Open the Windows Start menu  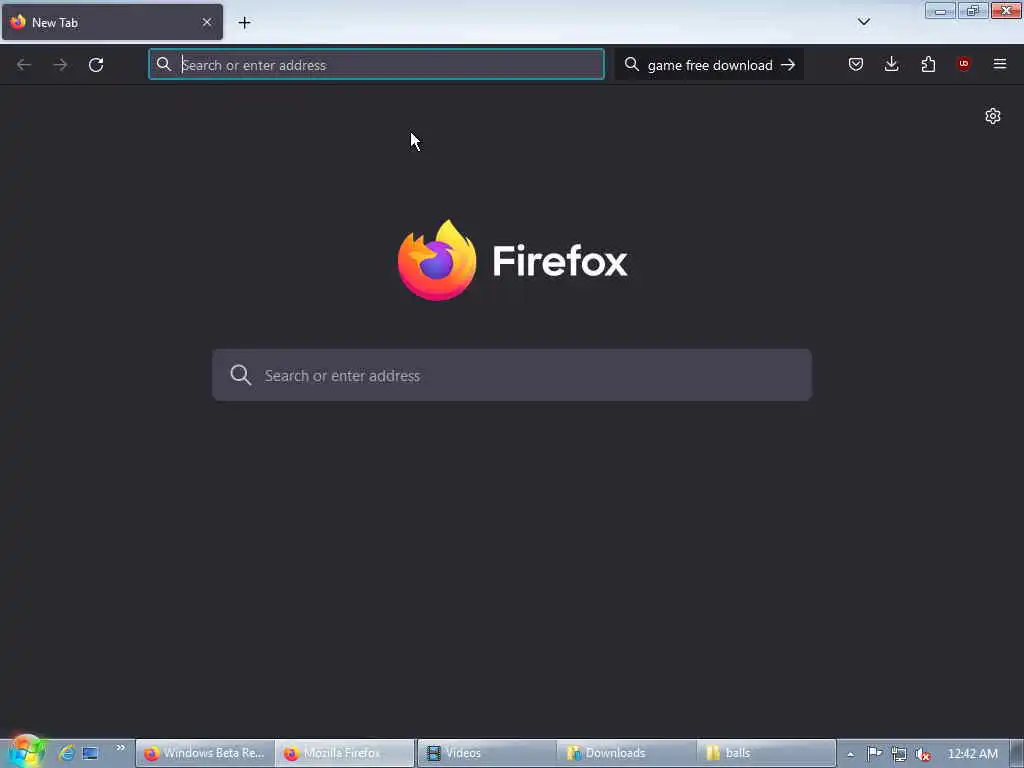[x=25, y=751]
